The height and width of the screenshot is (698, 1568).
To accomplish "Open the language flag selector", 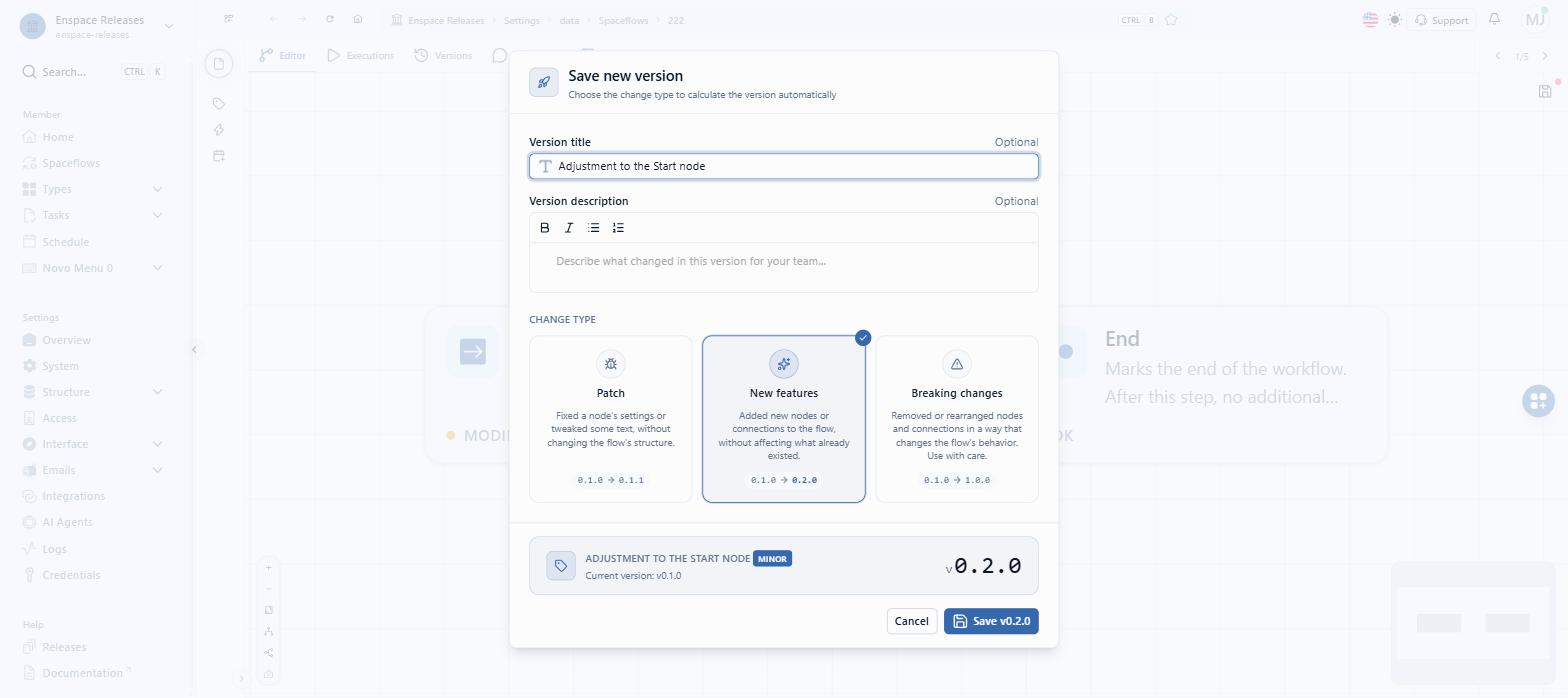I will point(1370,19).
